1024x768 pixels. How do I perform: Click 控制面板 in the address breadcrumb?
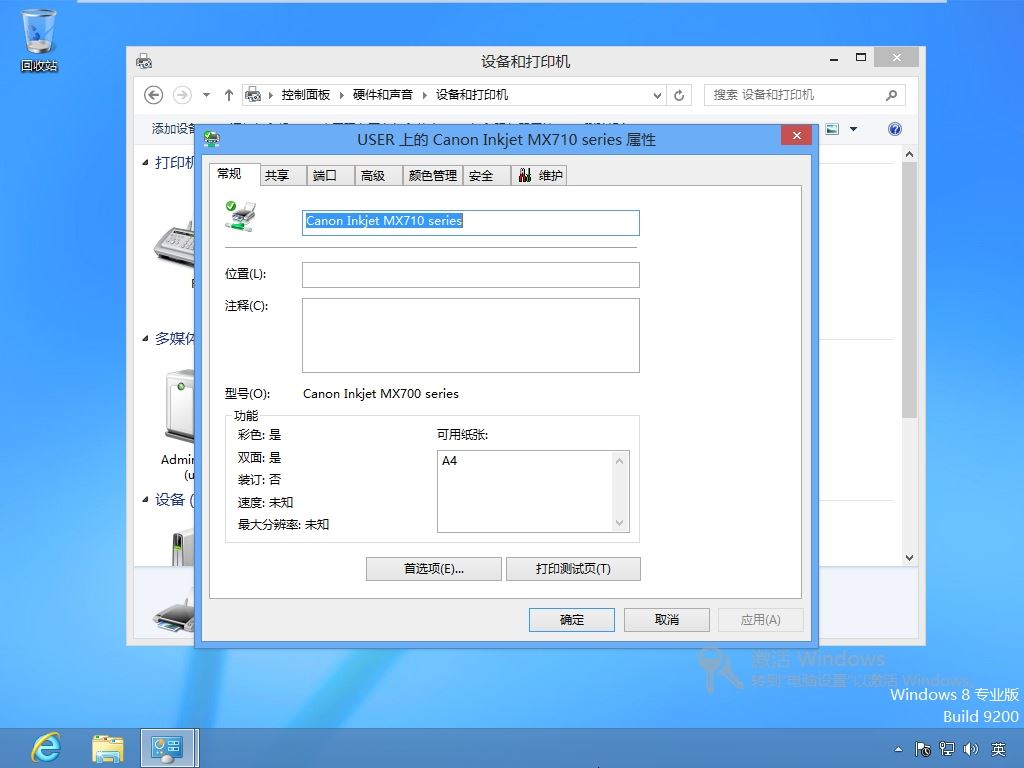(x=306, y=95)
